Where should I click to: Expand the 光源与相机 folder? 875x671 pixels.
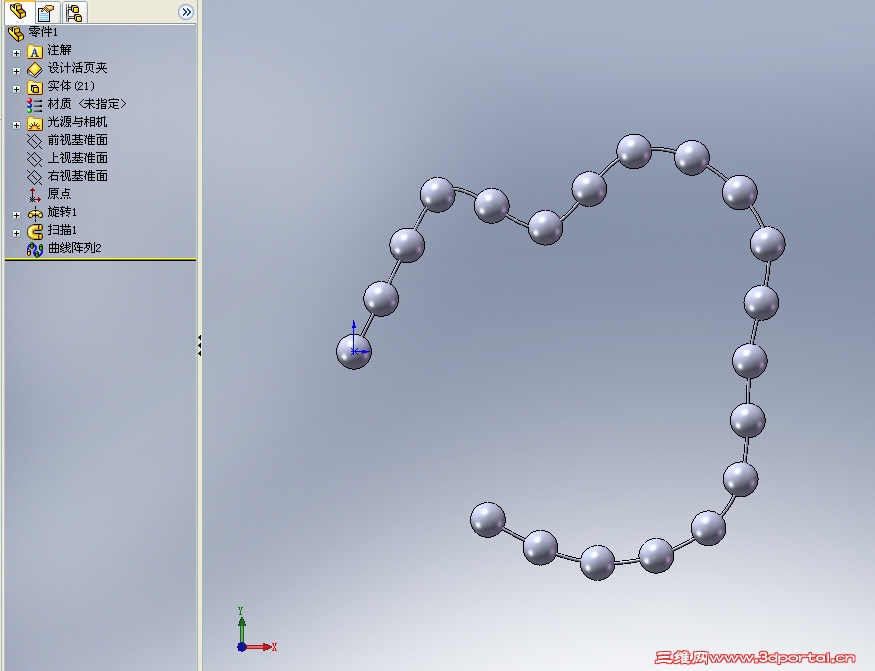pos(16,125)
